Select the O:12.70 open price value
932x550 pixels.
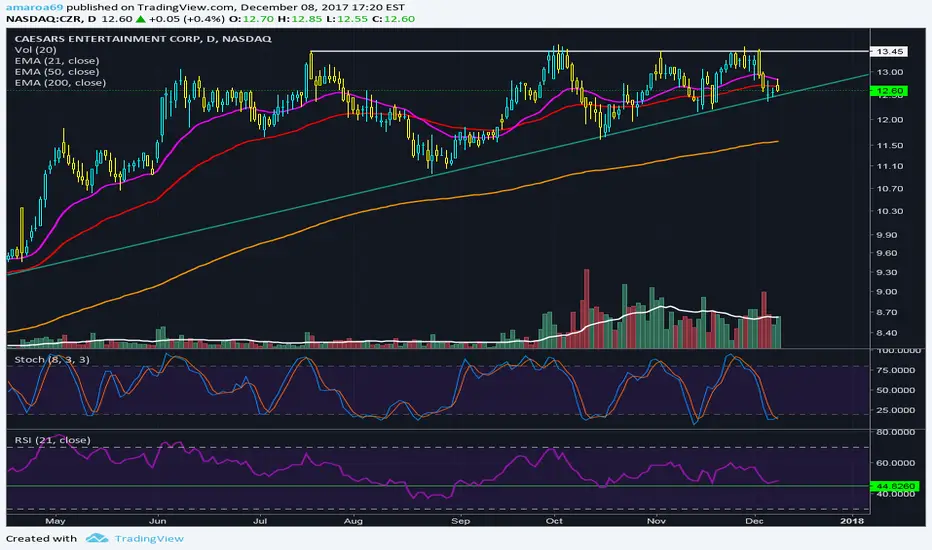click(x=251, y=19)
